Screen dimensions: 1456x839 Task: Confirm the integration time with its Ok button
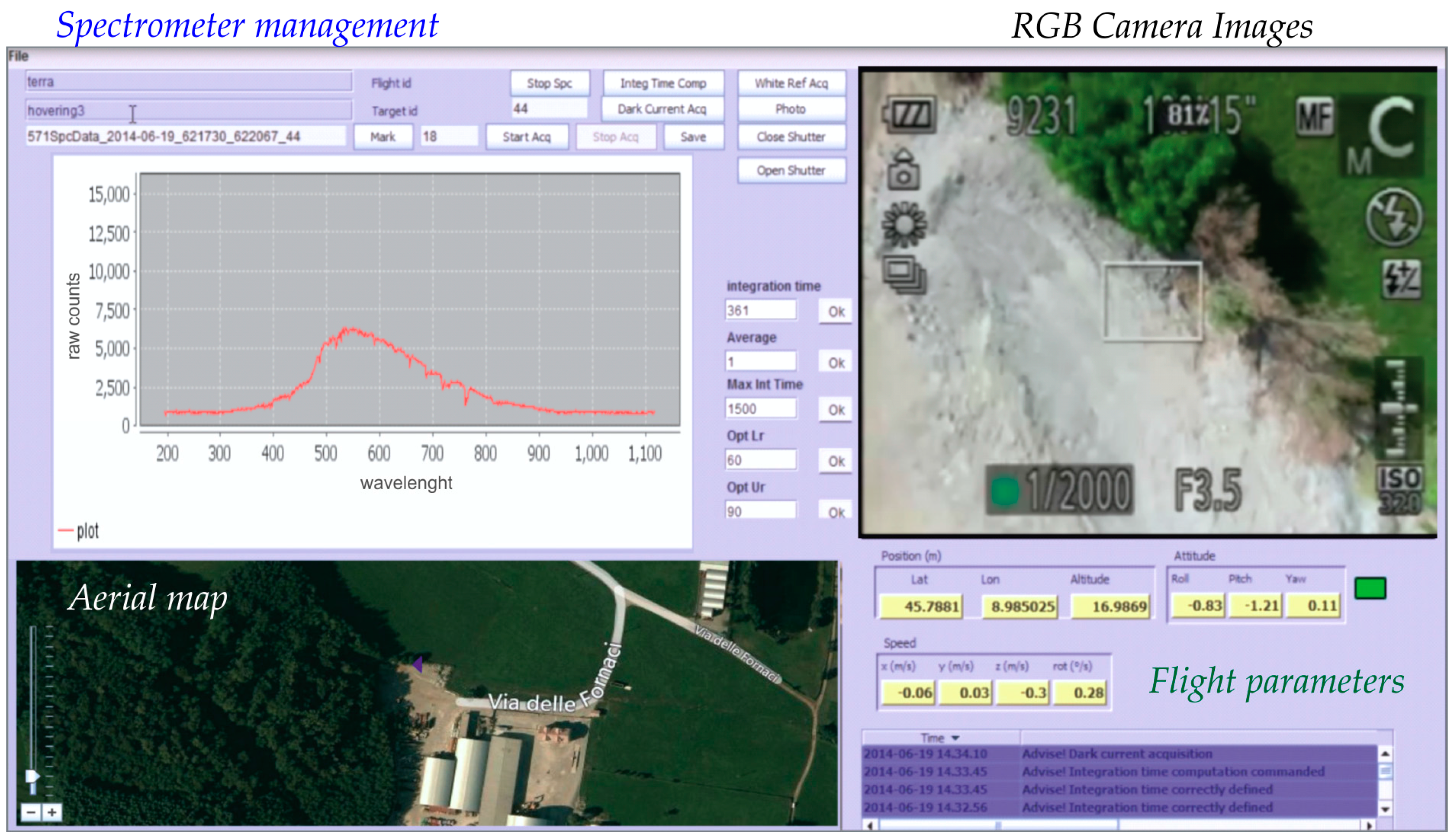tap(835, 312)
